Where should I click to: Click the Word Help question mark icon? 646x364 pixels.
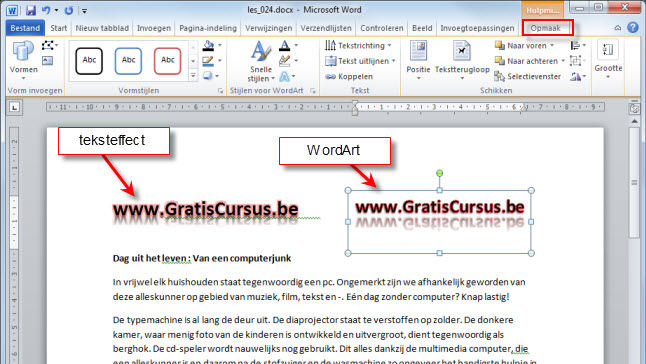[632, 28]
